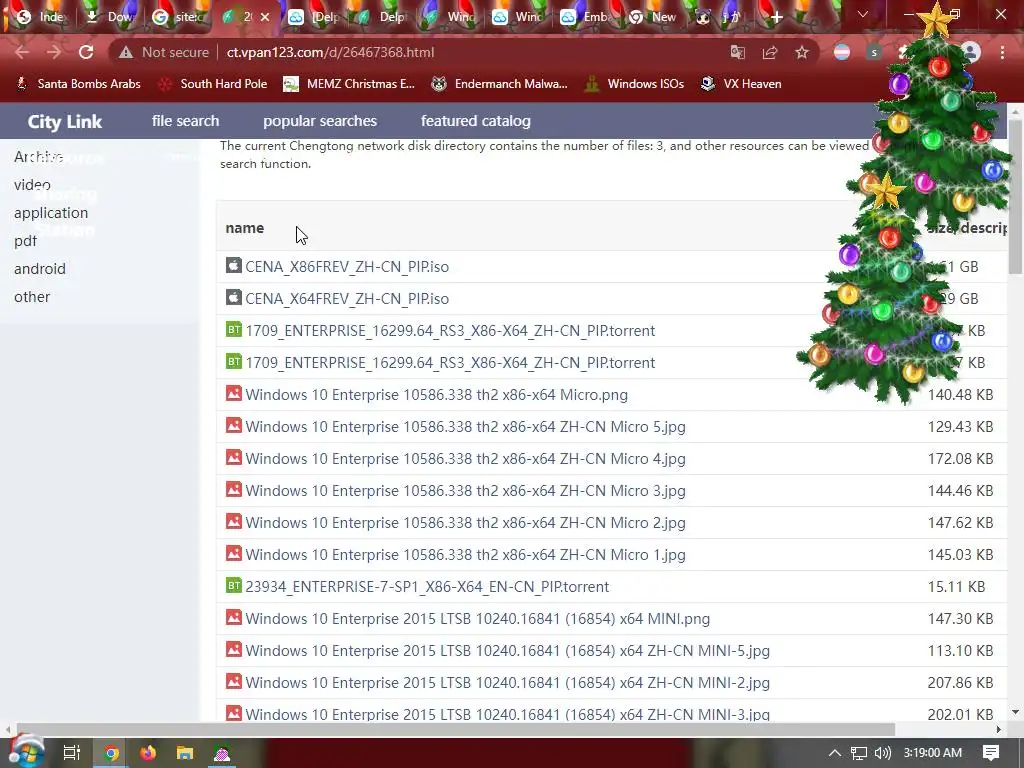Open popular searches menu

(320, 121)
